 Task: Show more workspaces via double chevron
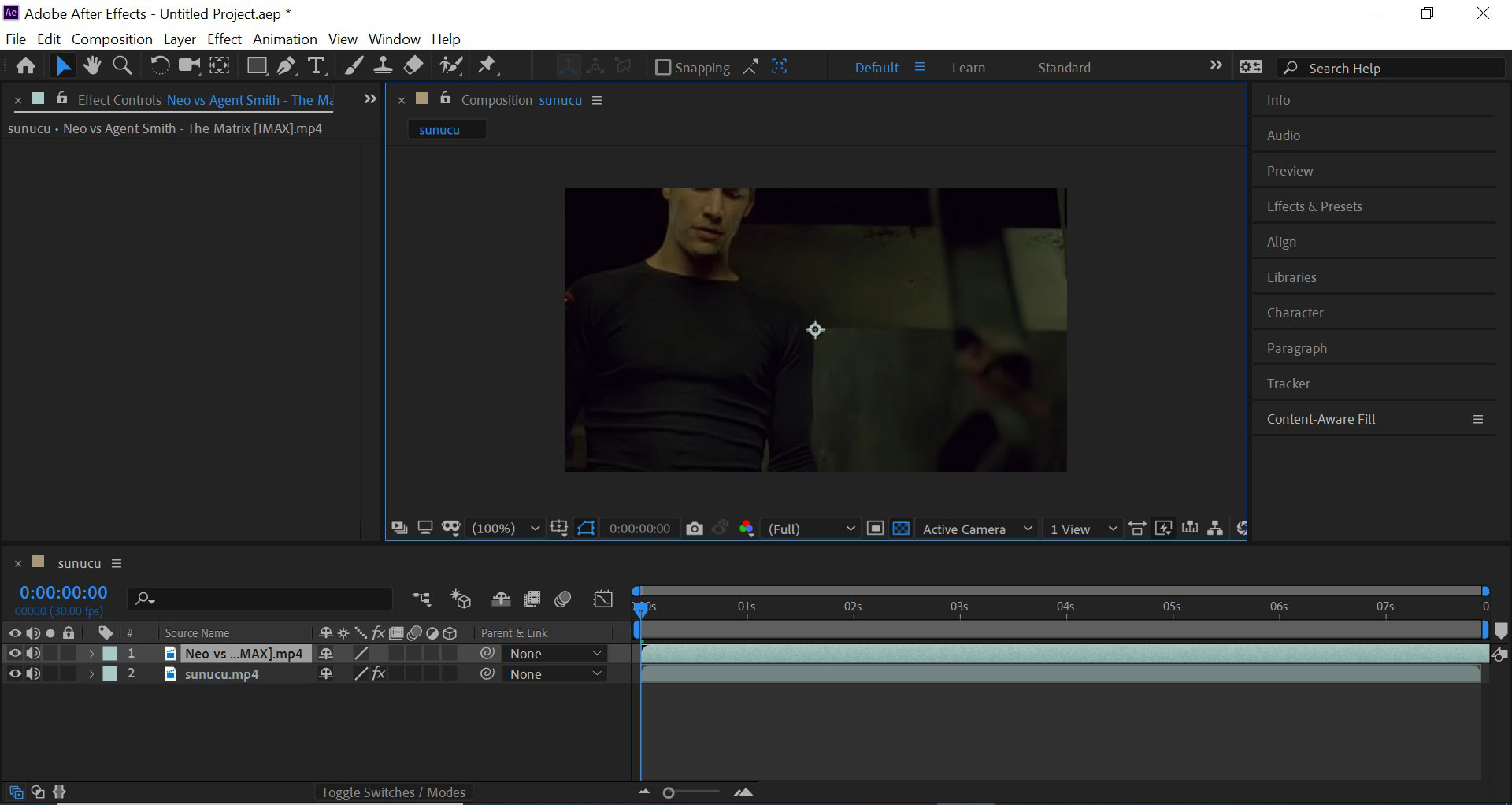pos(1216,65)
